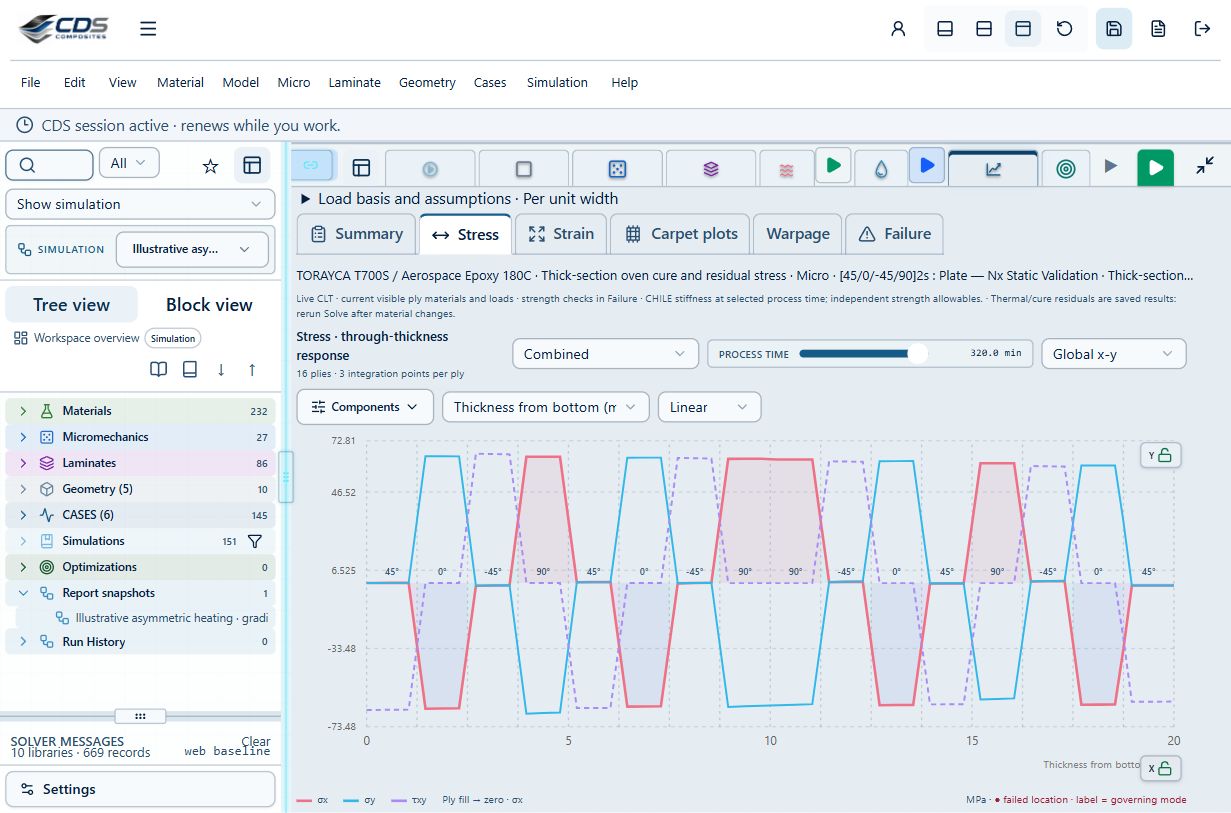The width and height of the screenshot is (1231, 813).
Task: Open the line chart results tab
Action: (x=993, y=169)
